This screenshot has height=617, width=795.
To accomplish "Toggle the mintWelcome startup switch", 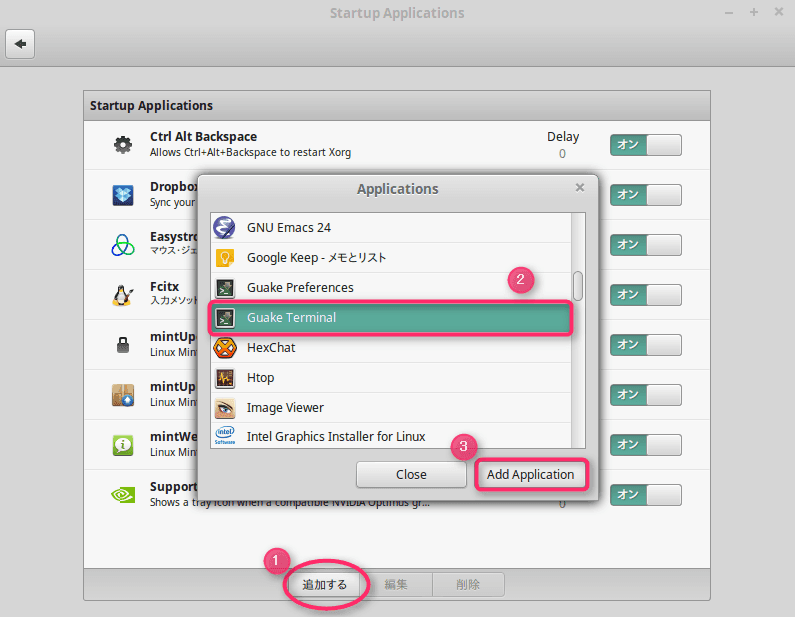I will (x=645, y=445).
